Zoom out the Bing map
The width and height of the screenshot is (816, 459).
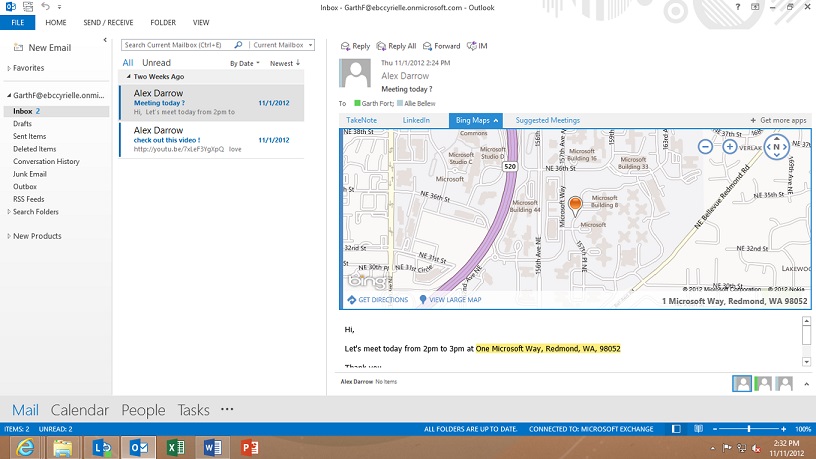(x=705, y=147)
